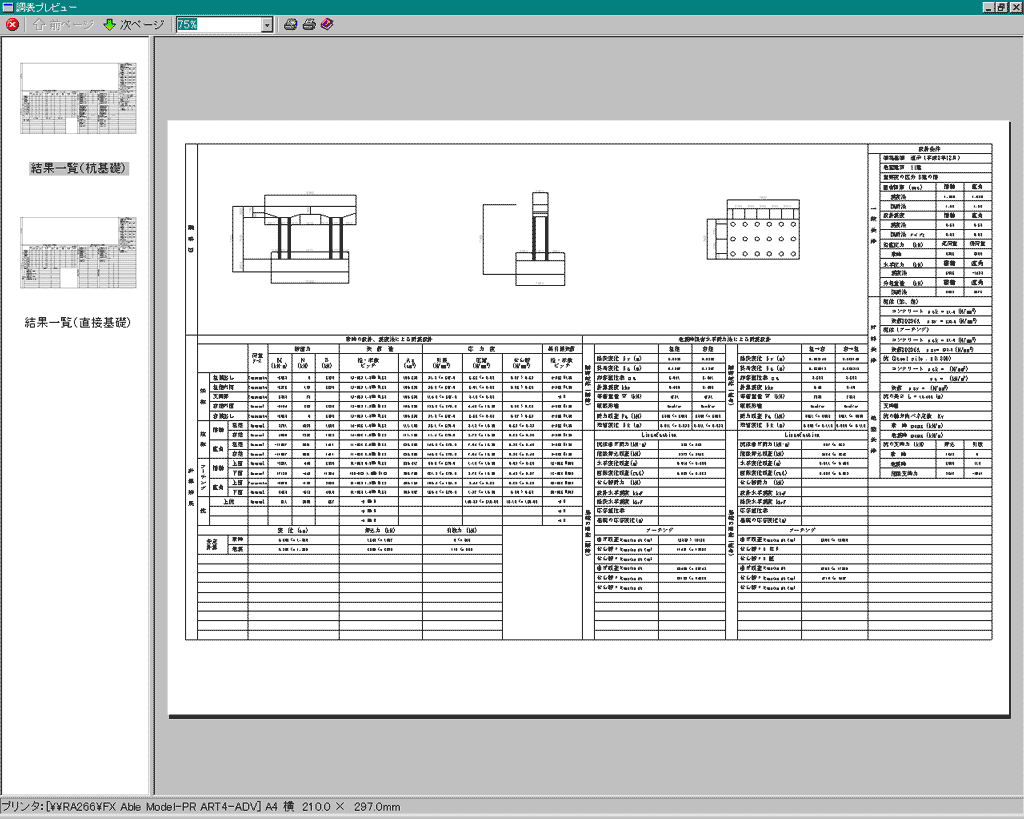Close the preview with the red X icon

[x=12, y=25]
